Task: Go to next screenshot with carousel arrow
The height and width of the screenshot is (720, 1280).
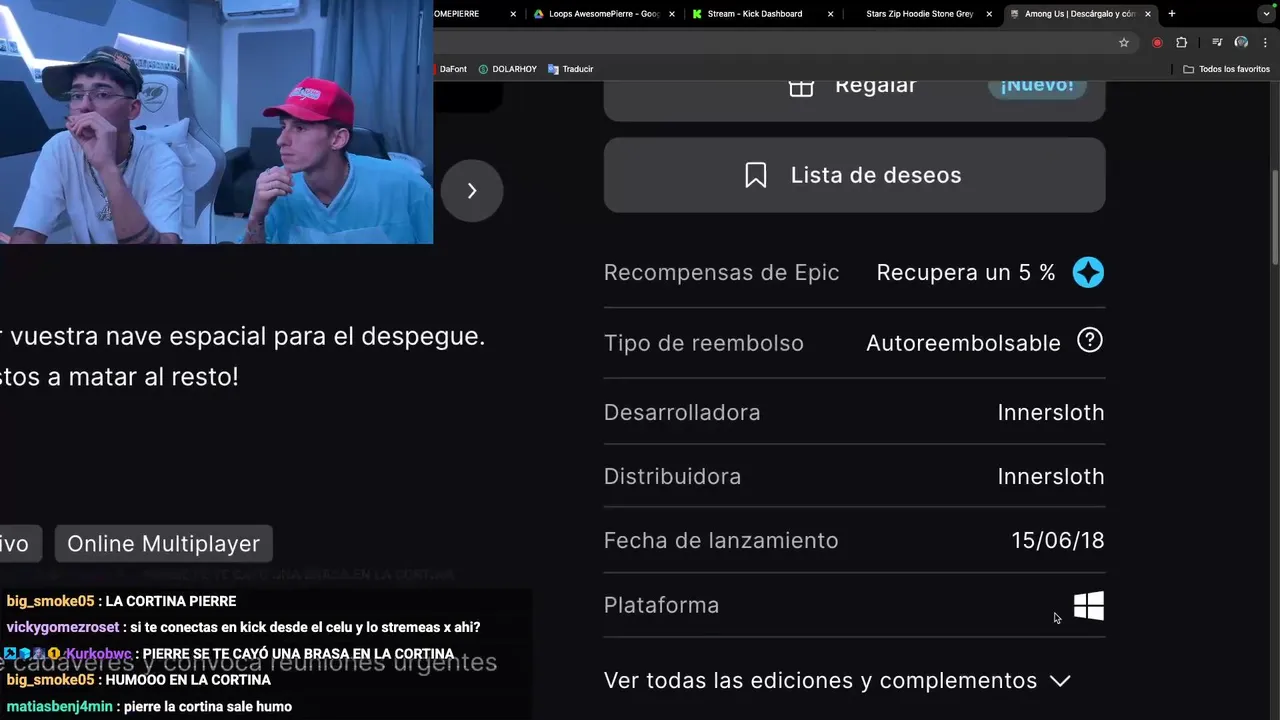Action: click(472, 190)
